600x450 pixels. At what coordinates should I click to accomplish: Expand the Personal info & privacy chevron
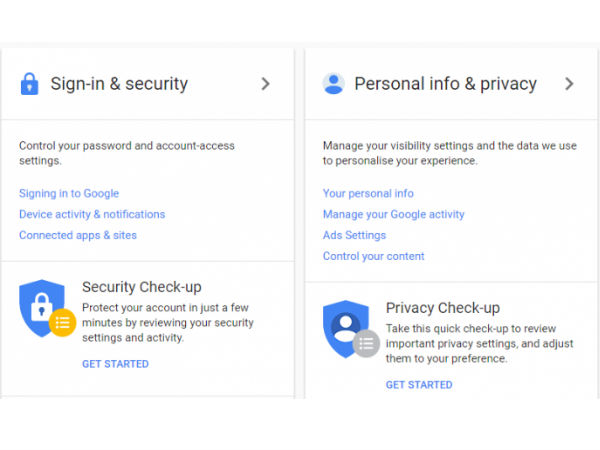(x=569, y=84)
